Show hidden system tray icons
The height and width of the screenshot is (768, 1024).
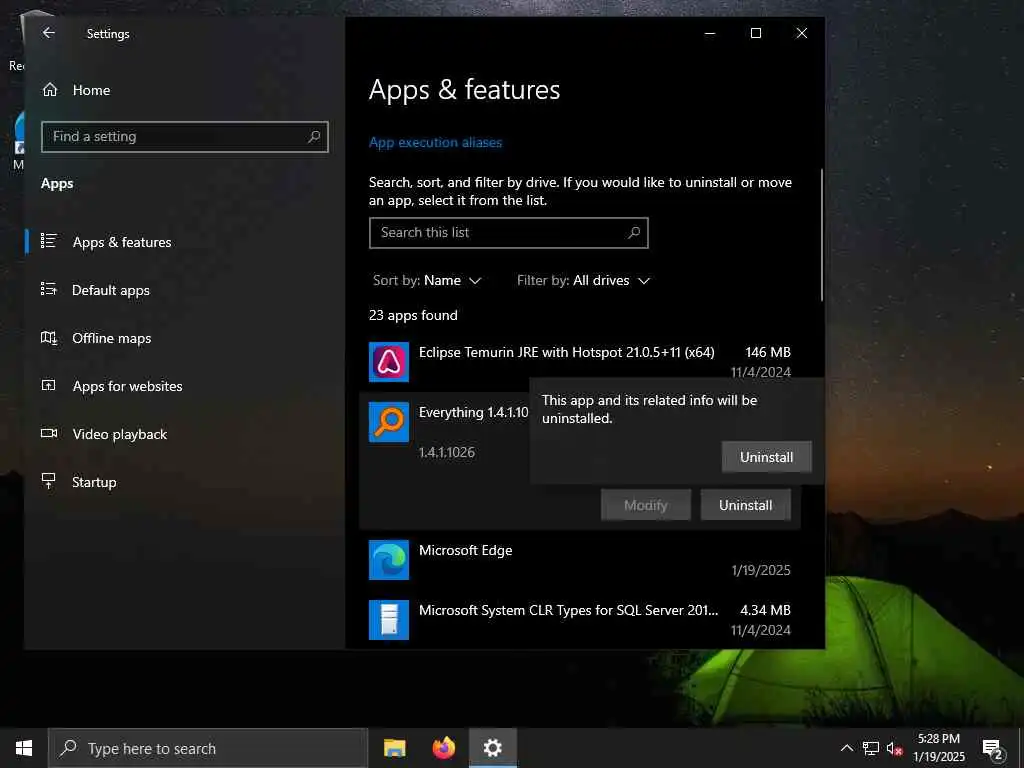(x=846, y=748)
